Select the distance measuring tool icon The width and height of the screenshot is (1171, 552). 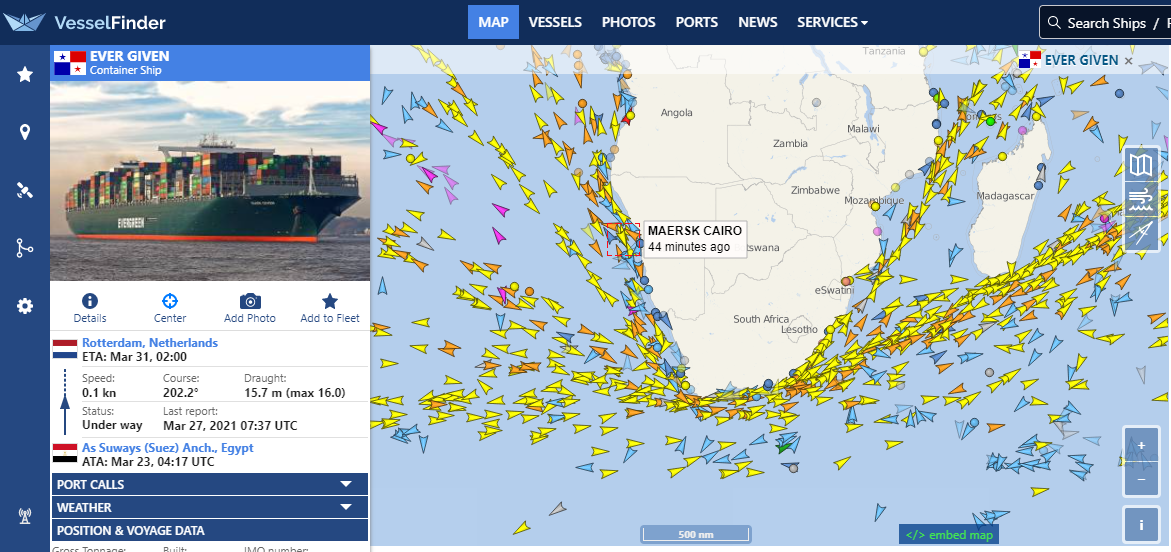click(1141, 233)
